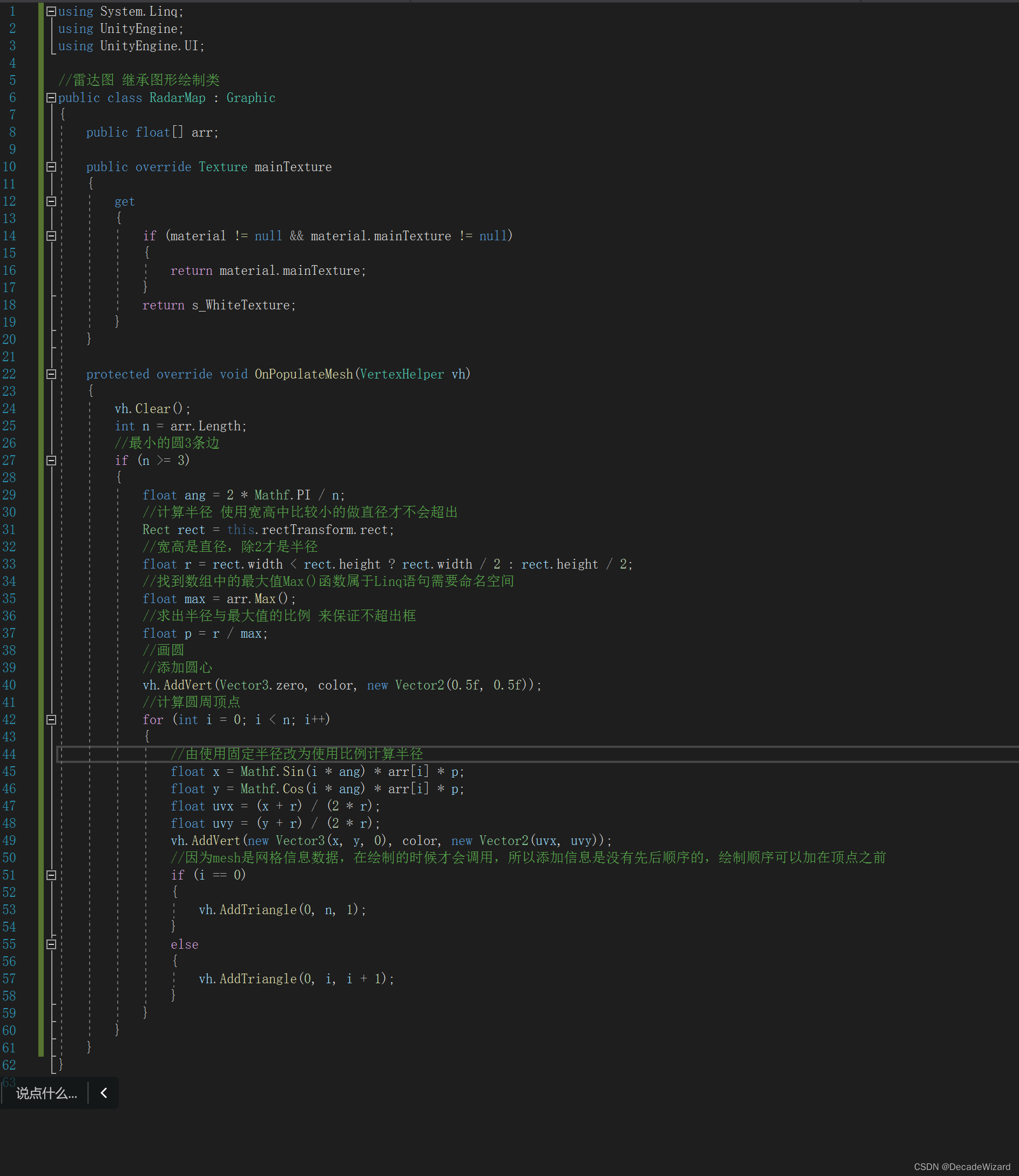The image size is (1019, 1176).
Task: Click the Vector3.zero argument on line 40
Action: [261, 685]
